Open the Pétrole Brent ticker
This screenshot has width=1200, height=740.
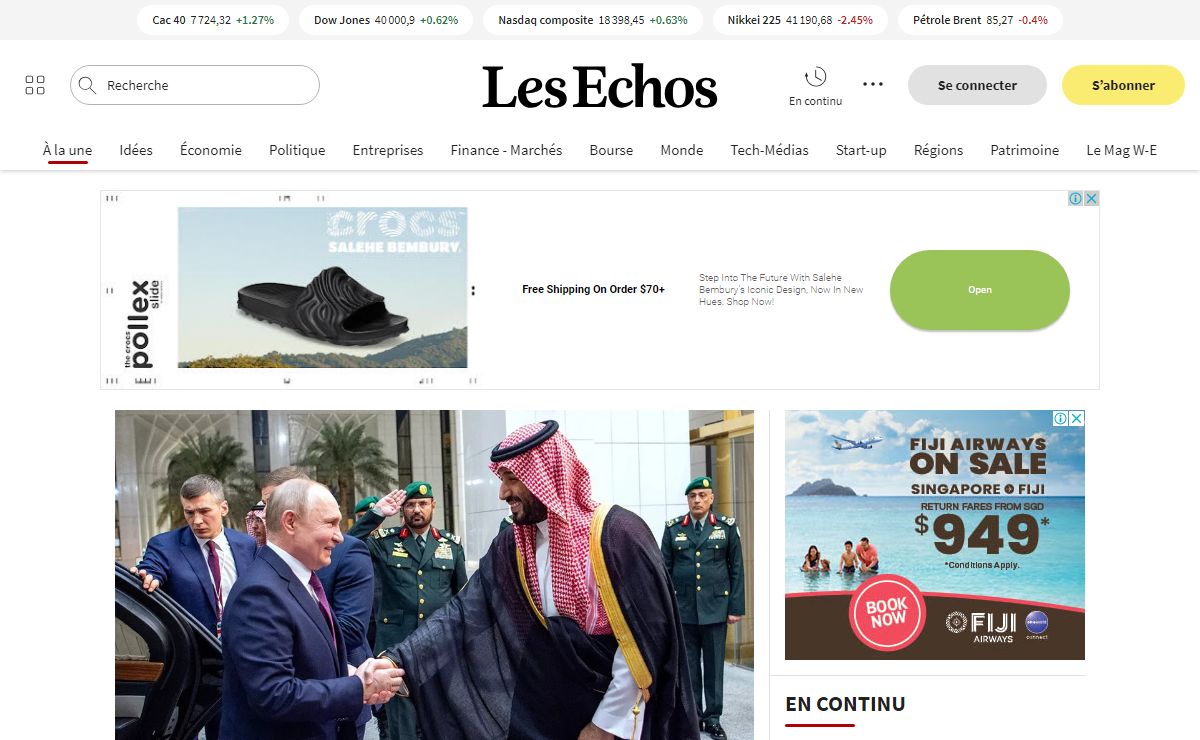coord(980,20)
